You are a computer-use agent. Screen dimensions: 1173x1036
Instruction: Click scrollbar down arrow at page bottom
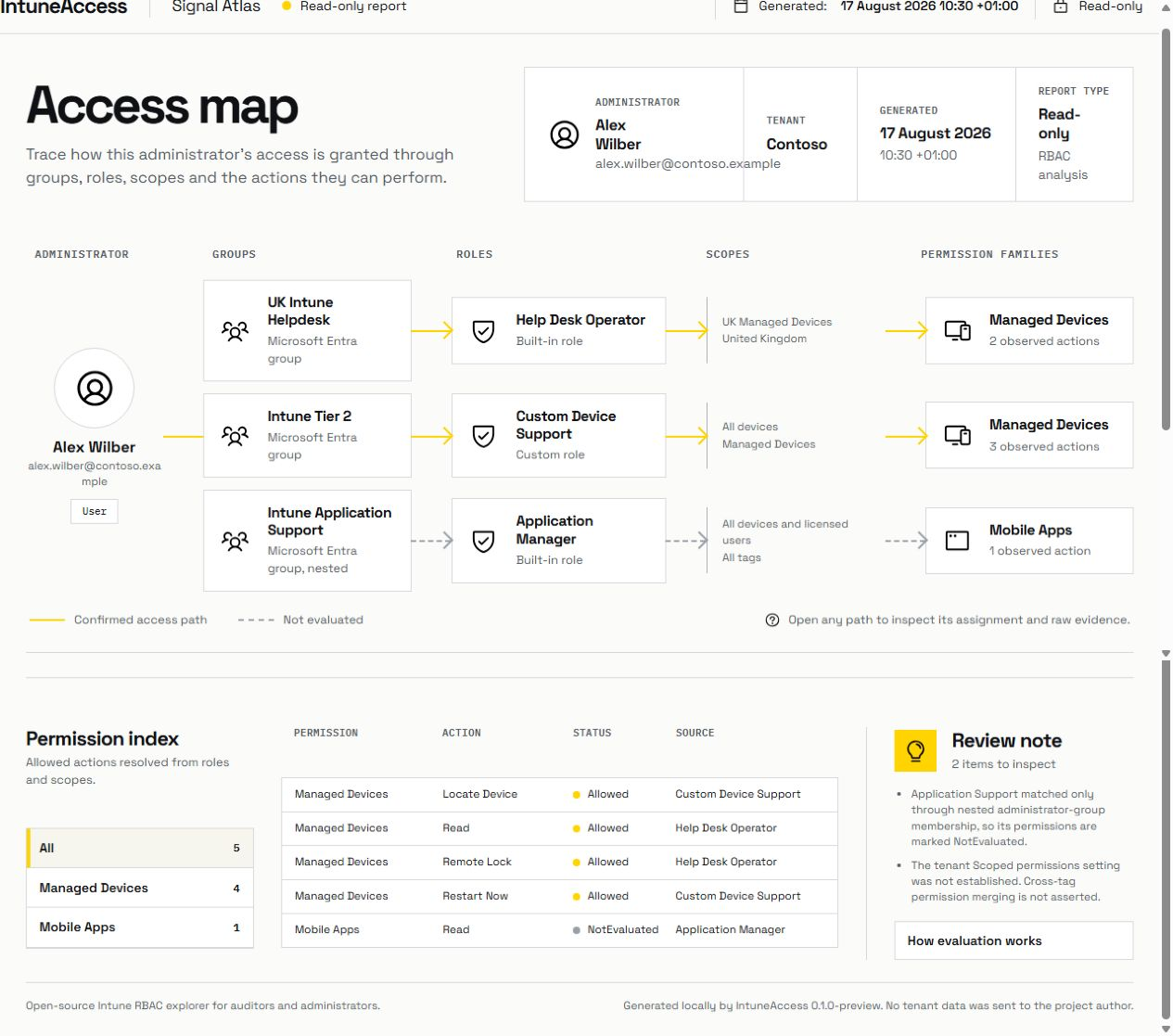pyautogui.click(x=1166, y=1029)
